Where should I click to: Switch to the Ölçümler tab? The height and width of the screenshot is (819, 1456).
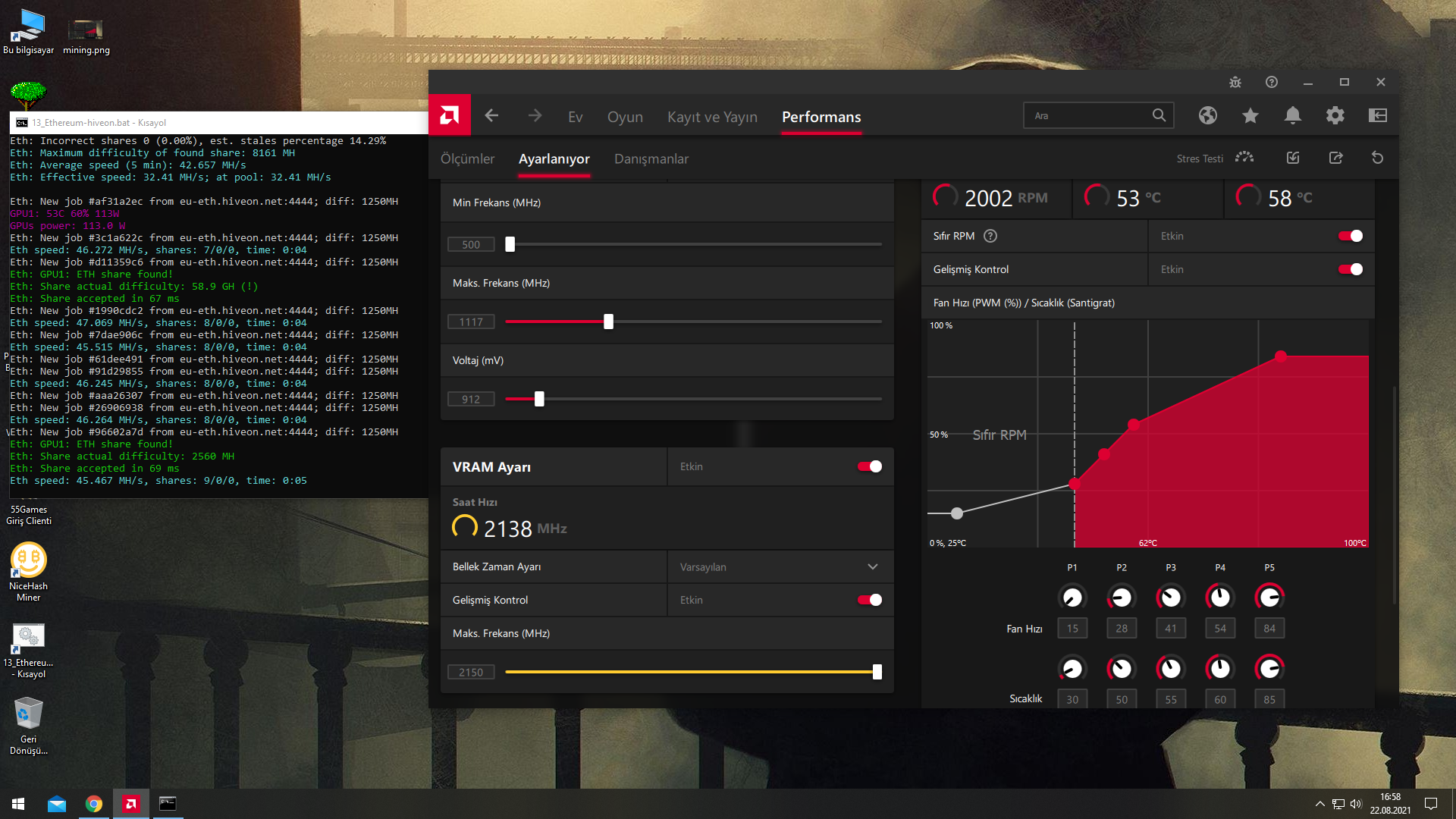467,158
